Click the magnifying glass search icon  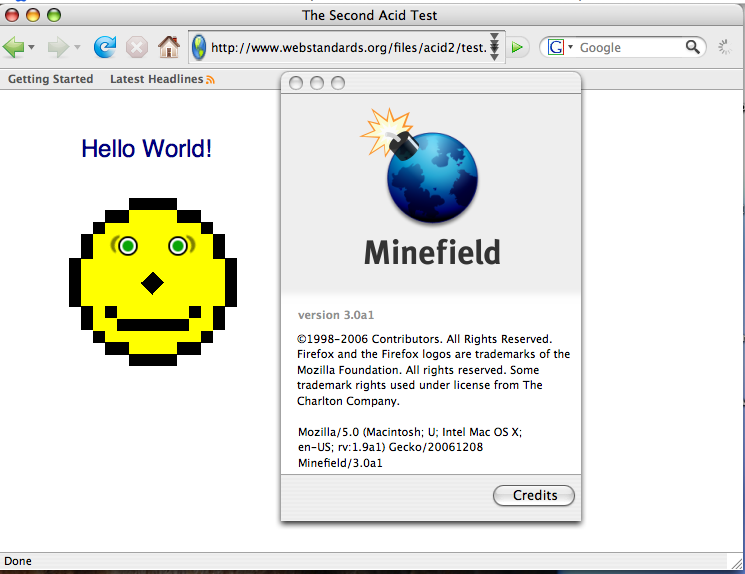[693, 47]
